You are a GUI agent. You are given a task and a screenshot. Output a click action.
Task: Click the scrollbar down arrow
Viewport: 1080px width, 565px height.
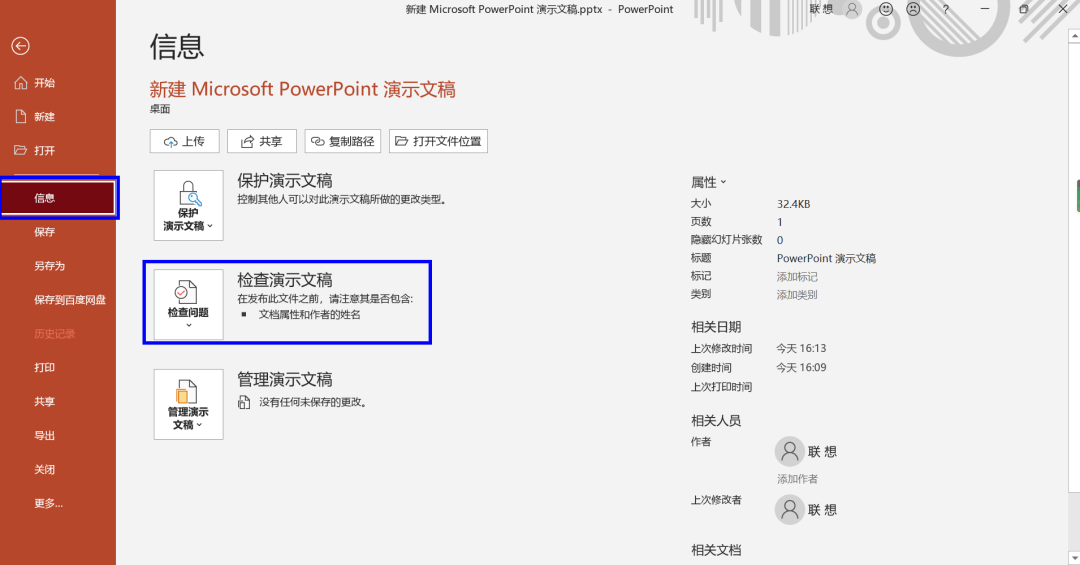pos(1074,557)
